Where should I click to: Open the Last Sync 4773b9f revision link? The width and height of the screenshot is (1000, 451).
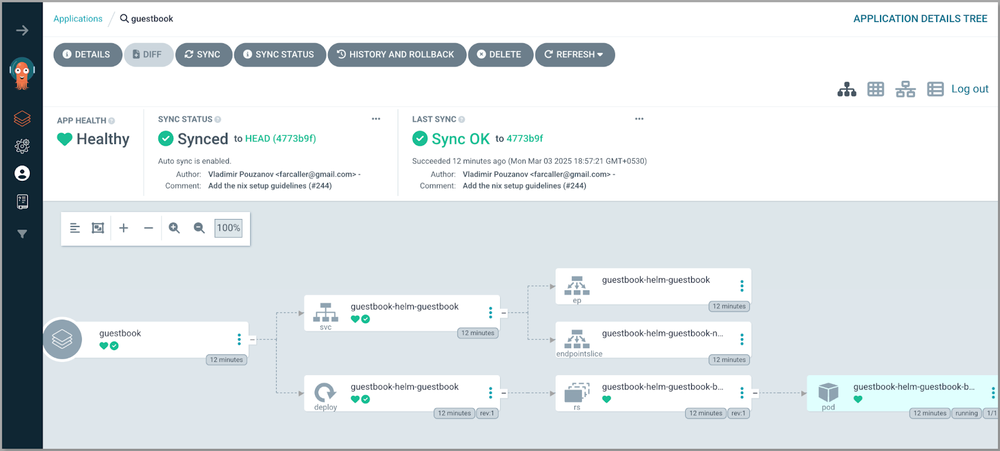[x=524, y=138]
